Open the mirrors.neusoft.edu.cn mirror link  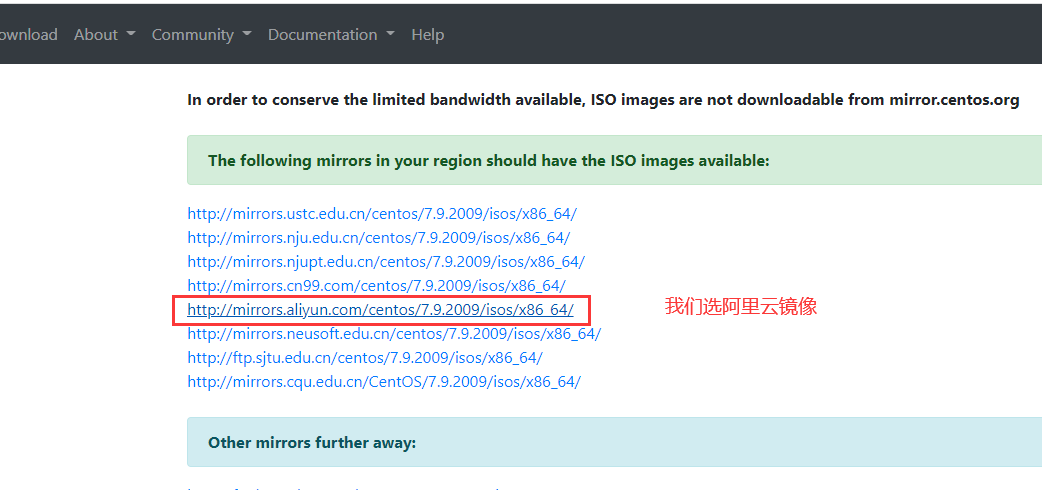click(394, 334)
